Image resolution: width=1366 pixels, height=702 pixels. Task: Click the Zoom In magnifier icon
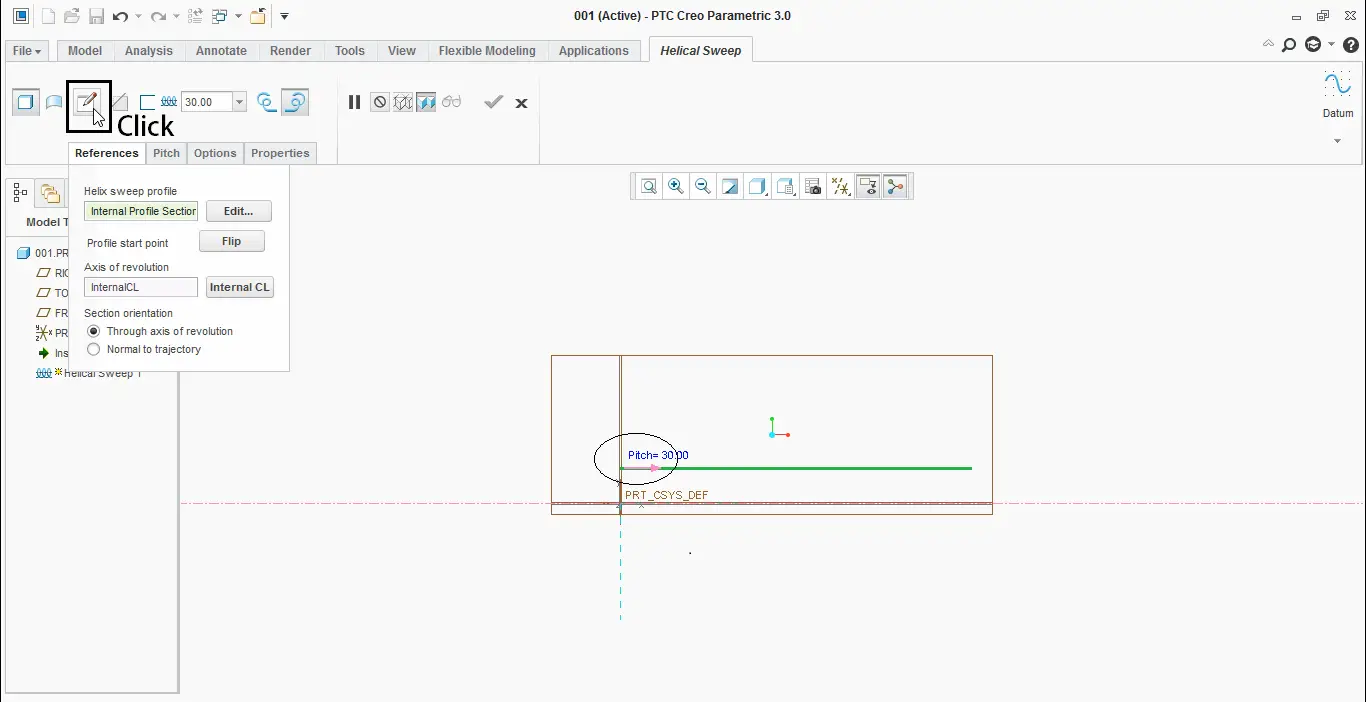[676, 186]
